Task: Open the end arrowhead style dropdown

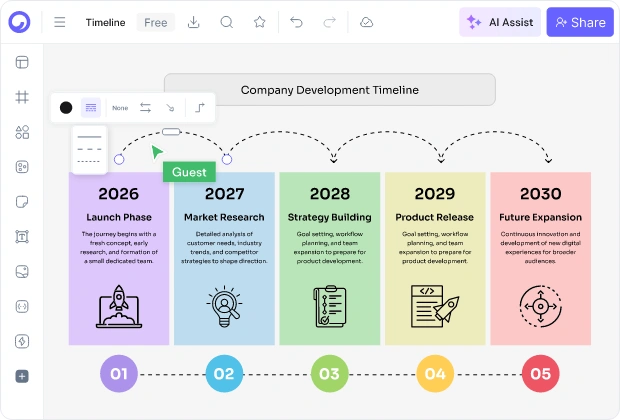Action: (170, 108)
